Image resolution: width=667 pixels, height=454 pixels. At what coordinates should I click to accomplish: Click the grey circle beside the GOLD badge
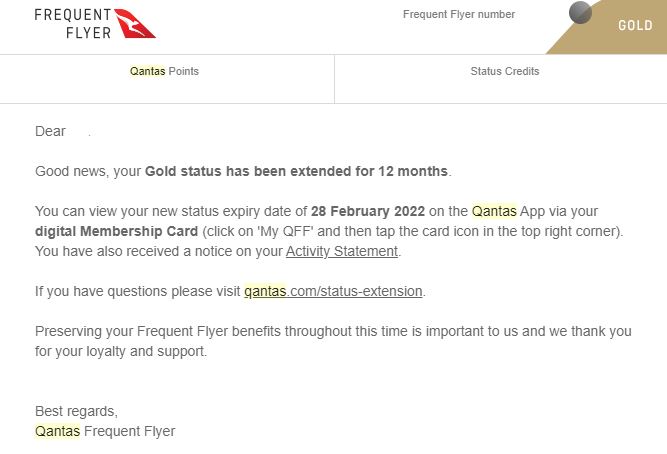[x=580, y=13]
